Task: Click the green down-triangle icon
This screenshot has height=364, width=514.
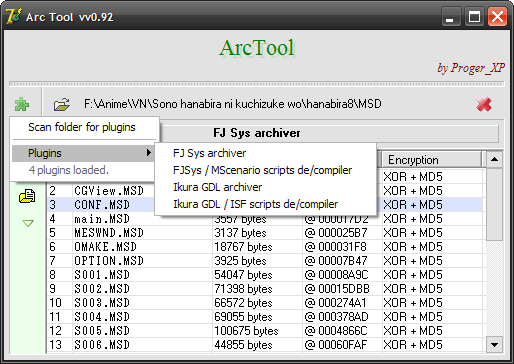Action: pos(28,223)
